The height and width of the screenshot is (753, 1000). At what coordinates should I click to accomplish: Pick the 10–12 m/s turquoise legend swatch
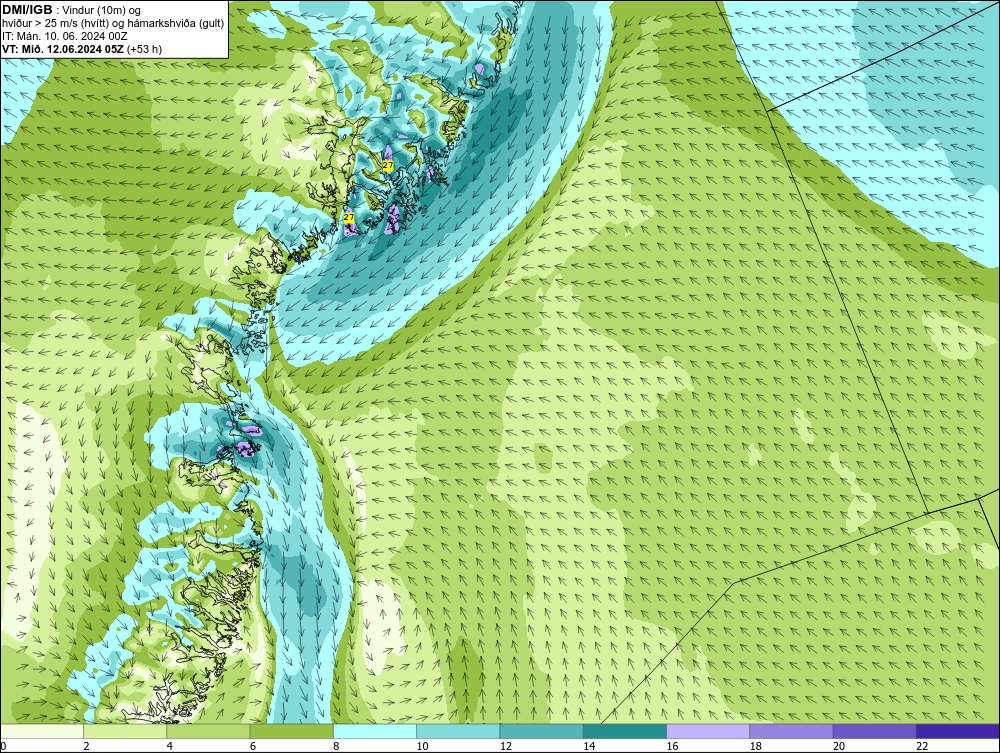click(458, 731)
